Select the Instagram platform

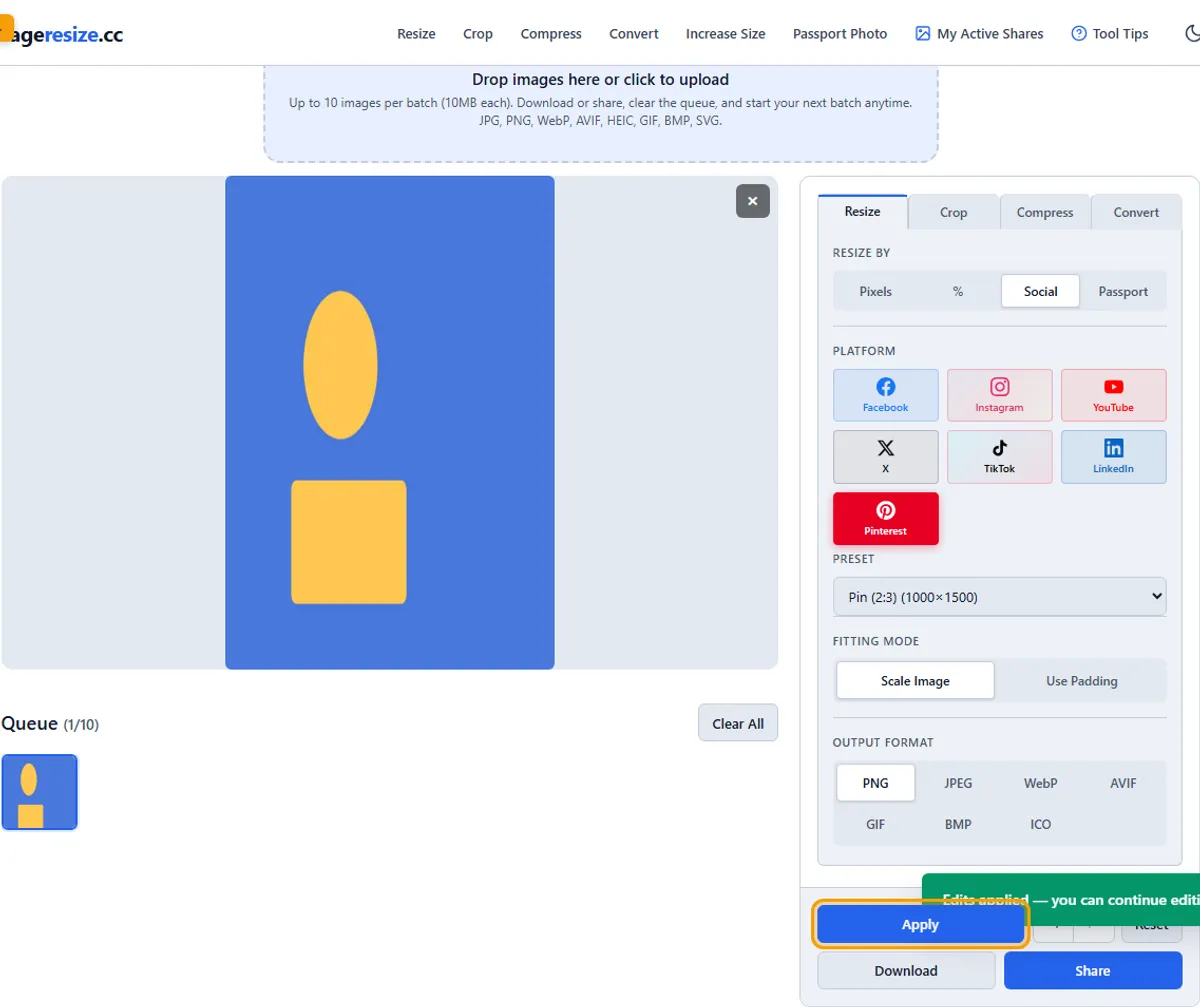point(999,395)
